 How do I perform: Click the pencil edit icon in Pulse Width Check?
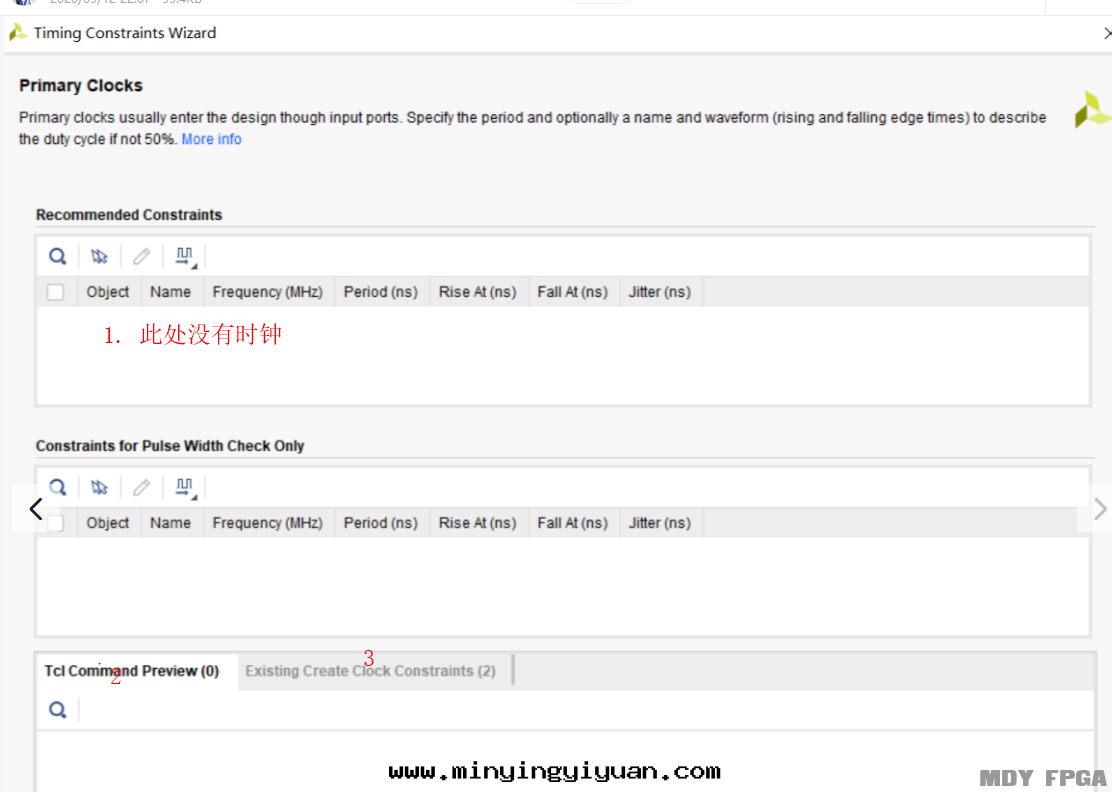pos(141,488)
